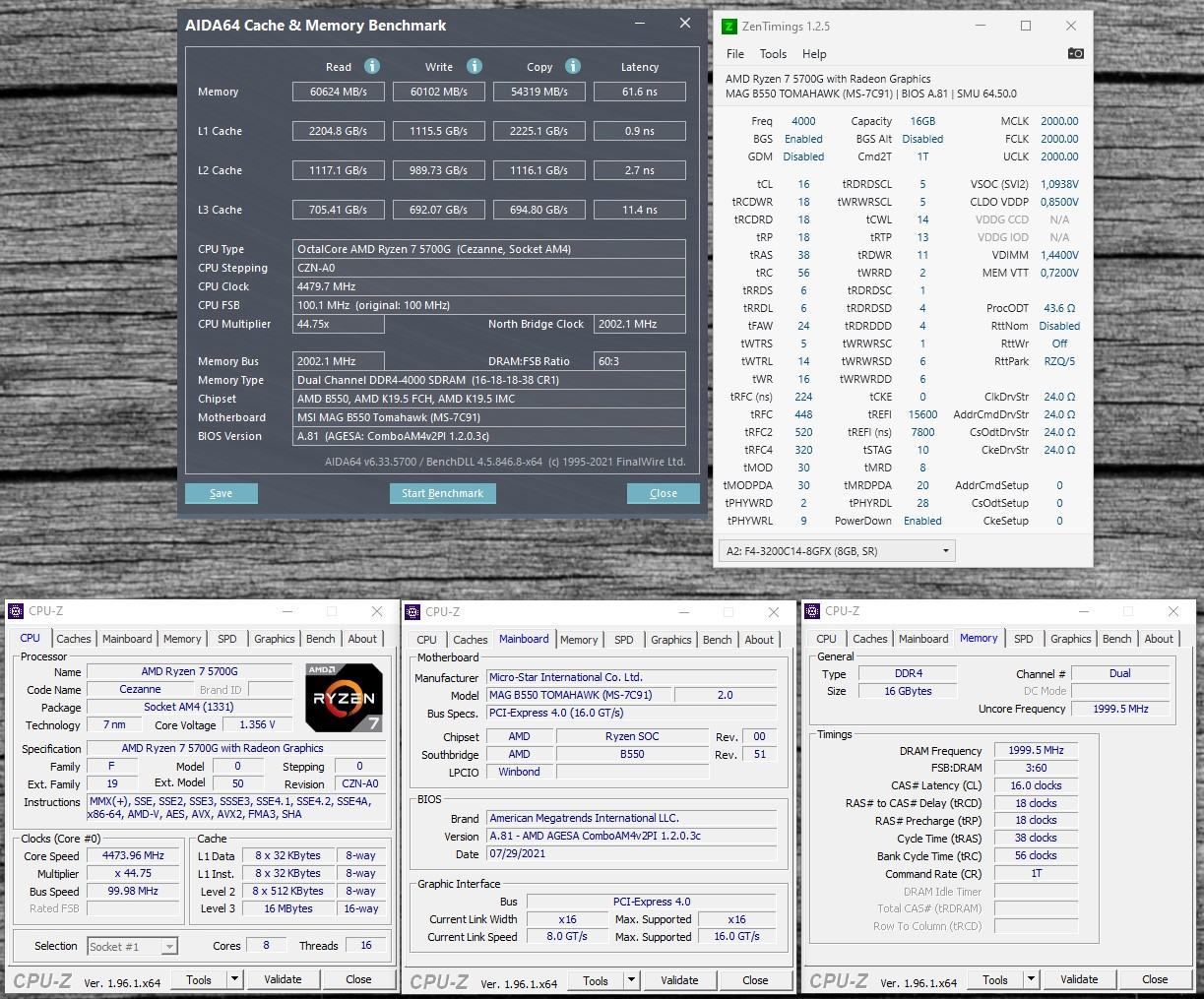Click the Threads count field showing 16
Viewport: 1204px width, 999px height.
coord(365,945)
